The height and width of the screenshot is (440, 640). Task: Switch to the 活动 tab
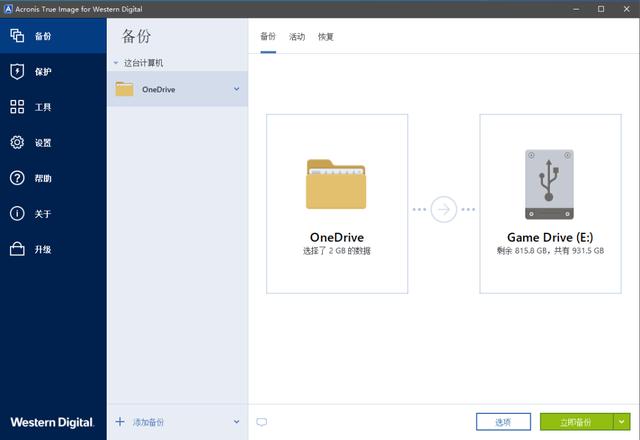pyautogui.click(x=297, y=37)
